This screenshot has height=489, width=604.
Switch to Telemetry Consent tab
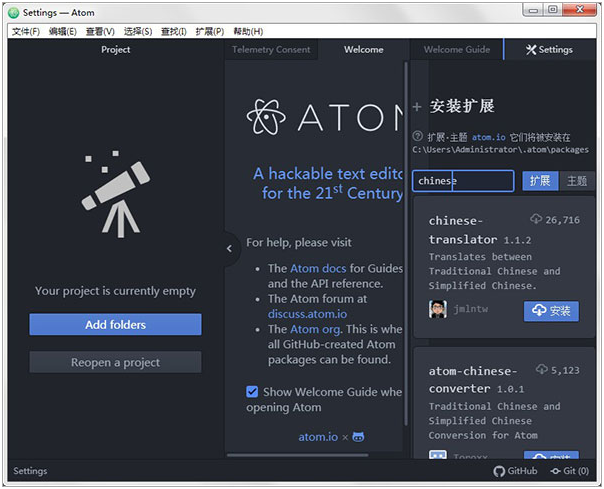point(271,50)
